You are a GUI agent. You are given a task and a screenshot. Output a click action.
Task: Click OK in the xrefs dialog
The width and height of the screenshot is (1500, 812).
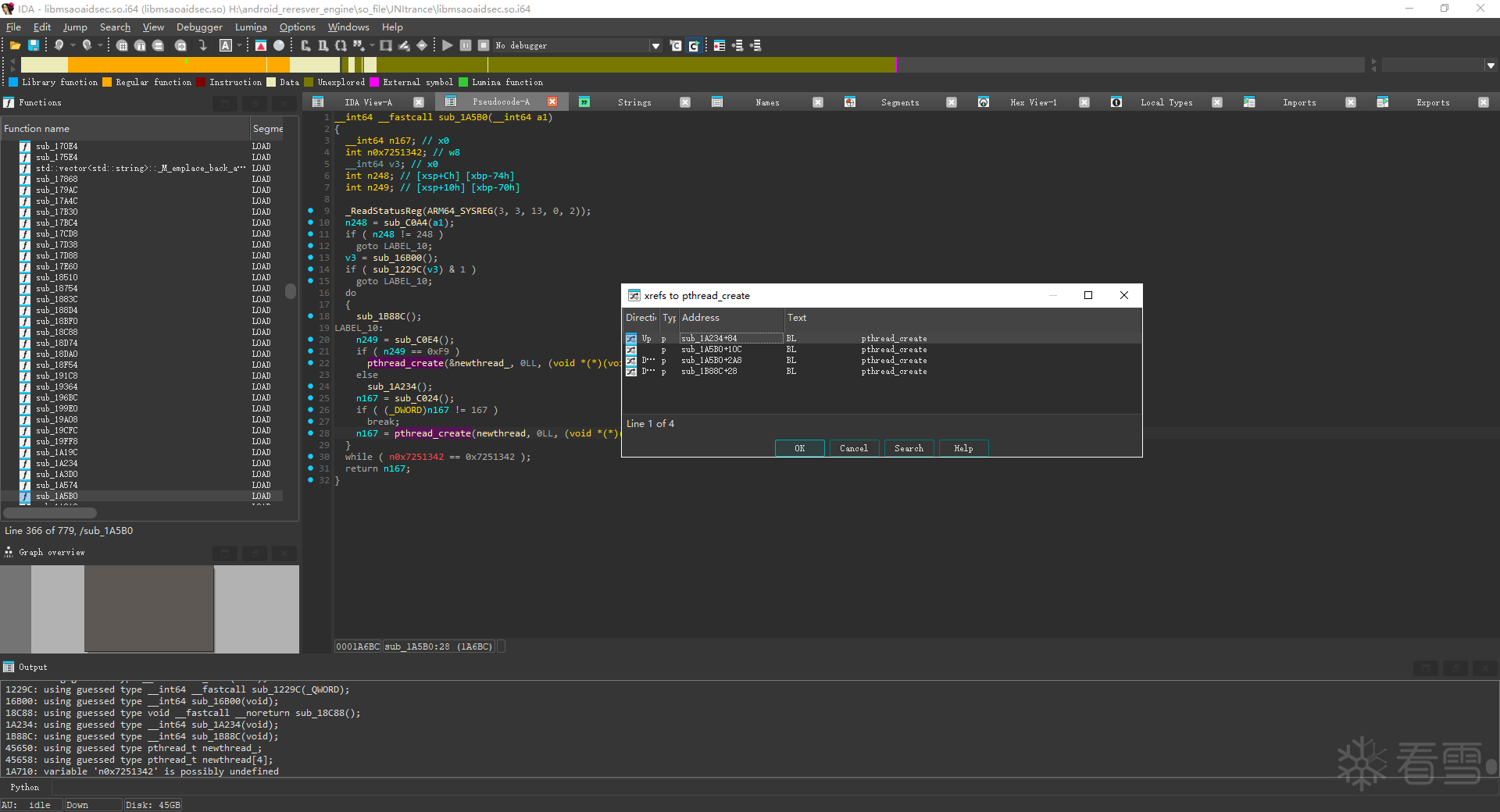click(x=799, y=448)
